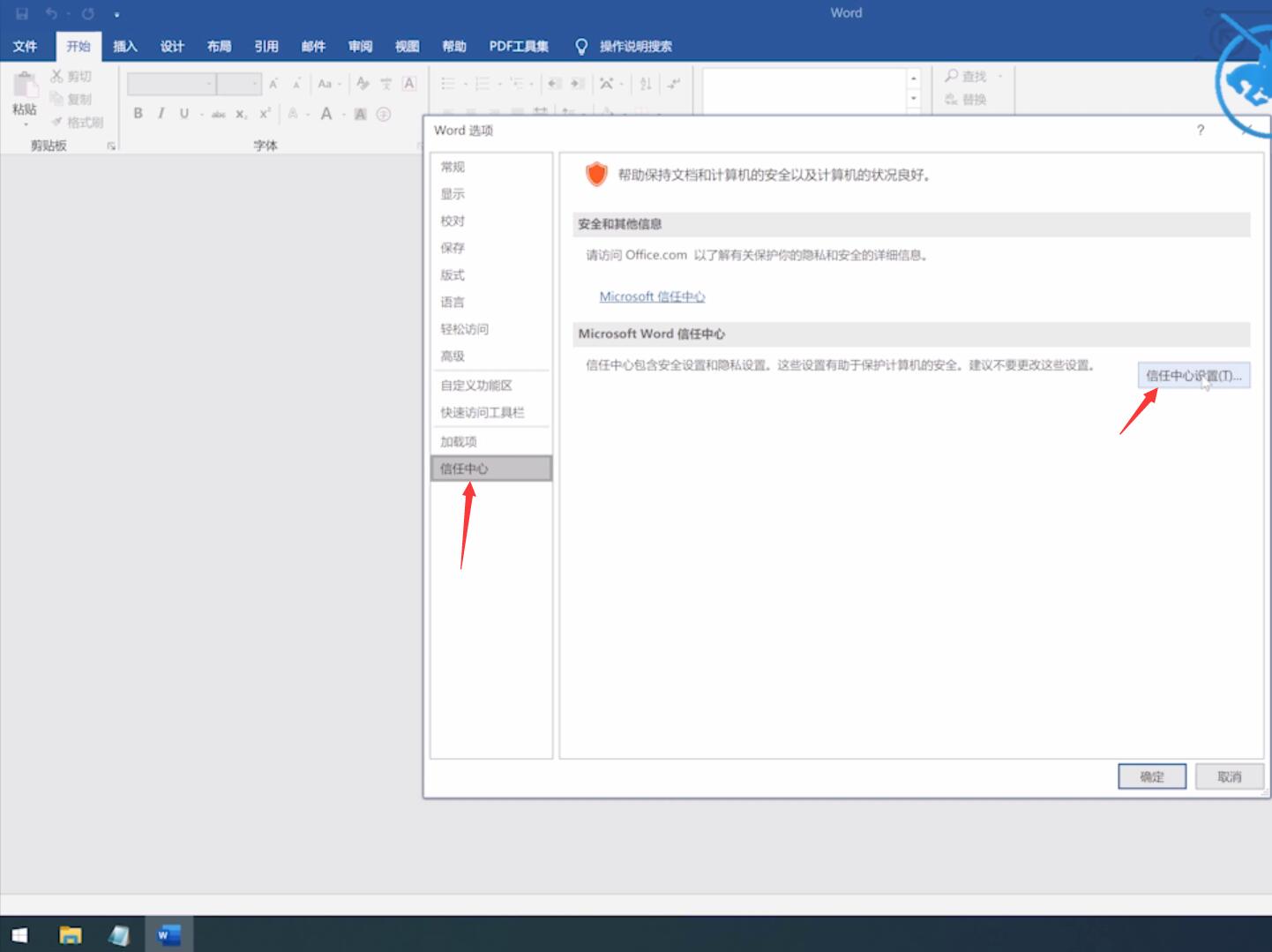Open the 文件 (File) tab
This screenshot has height=952, width=1272.
coord(25,46)
